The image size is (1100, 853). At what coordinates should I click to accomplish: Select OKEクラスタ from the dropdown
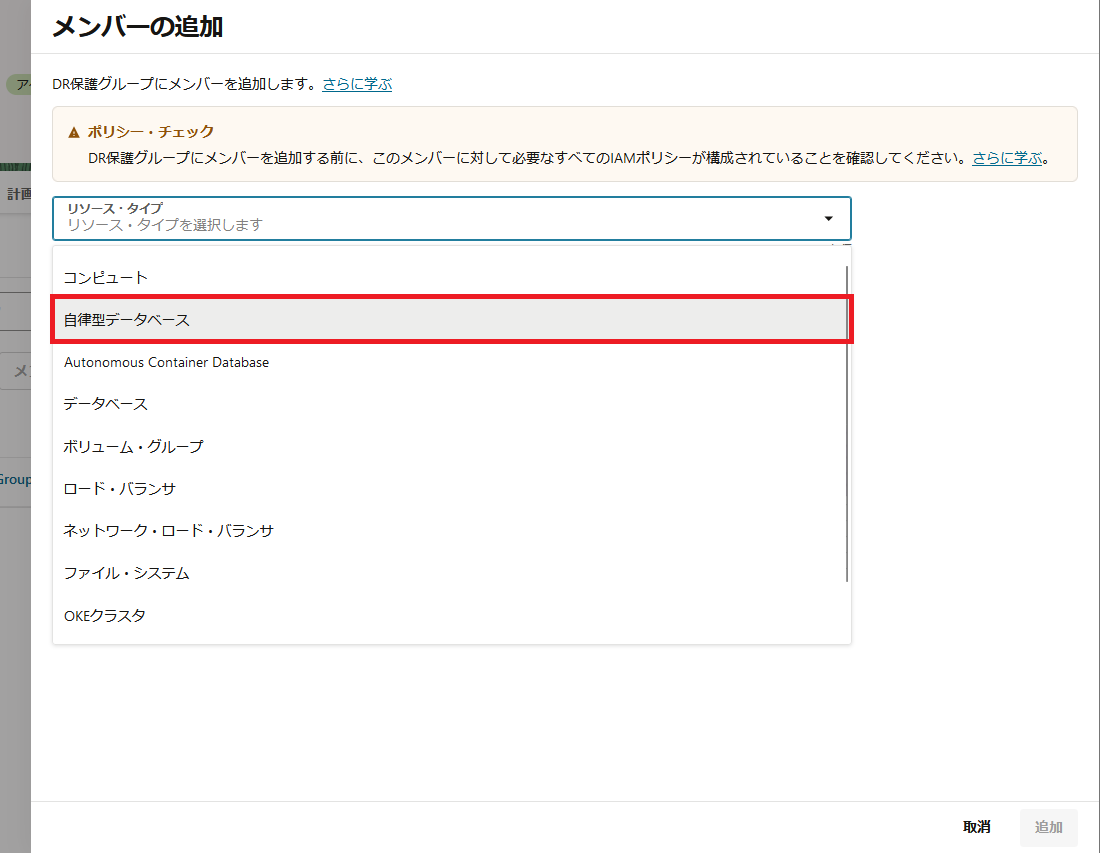click(104, 615)
